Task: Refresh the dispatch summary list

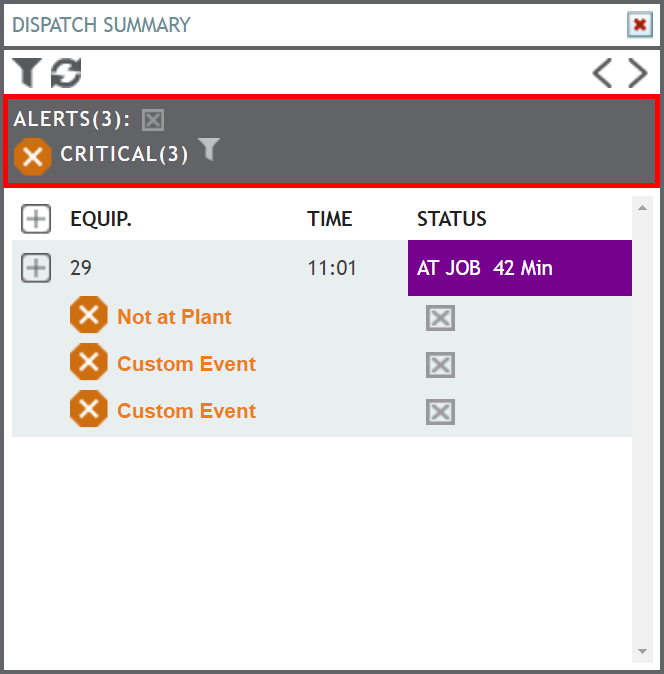Action: (x=66, y=73)
